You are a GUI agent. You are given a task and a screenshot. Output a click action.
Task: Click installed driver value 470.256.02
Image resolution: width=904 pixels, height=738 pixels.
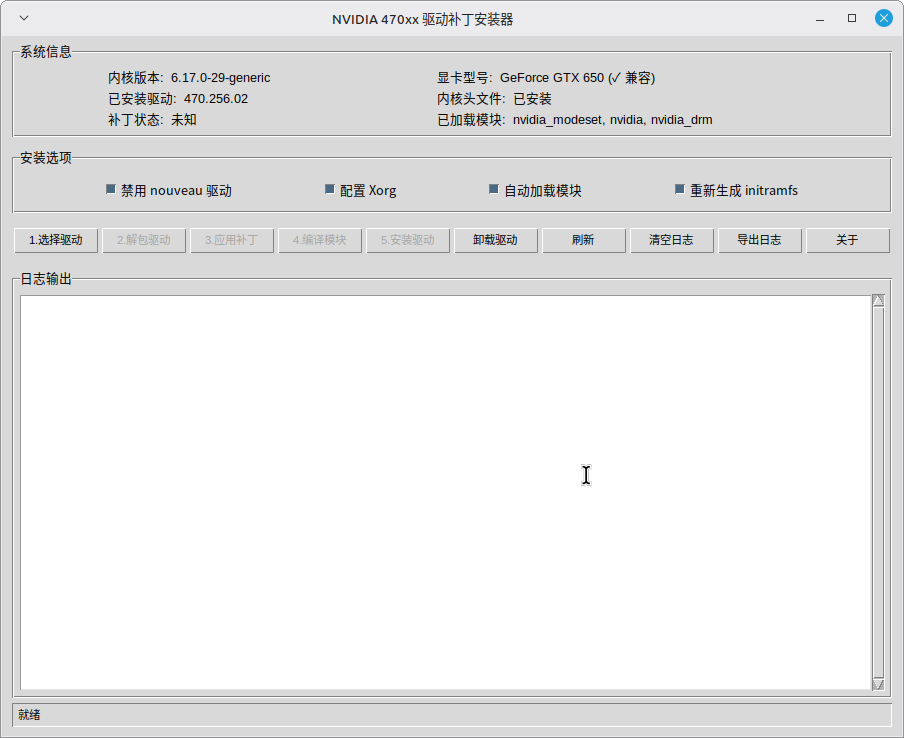(216, 99)
